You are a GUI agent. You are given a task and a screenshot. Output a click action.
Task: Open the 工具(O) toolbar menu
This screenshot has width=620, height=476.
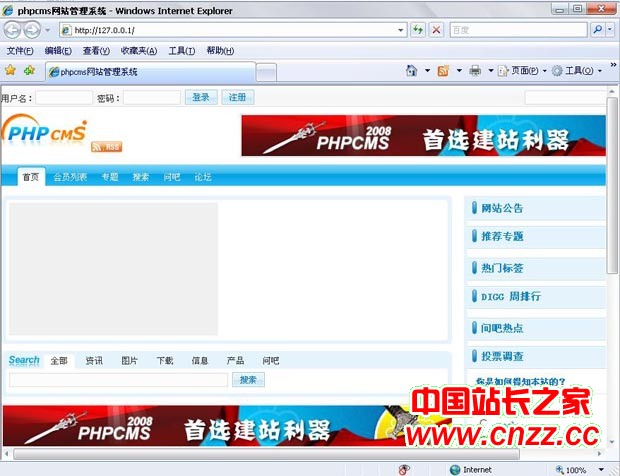(x=577, y=71)
